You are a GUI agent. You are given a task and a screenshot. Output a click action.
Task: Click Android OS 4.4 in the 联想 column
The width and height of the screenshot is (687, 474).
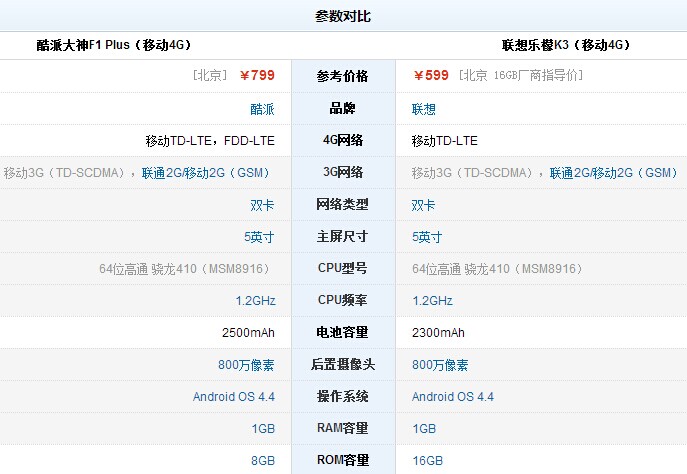[453, 396]
